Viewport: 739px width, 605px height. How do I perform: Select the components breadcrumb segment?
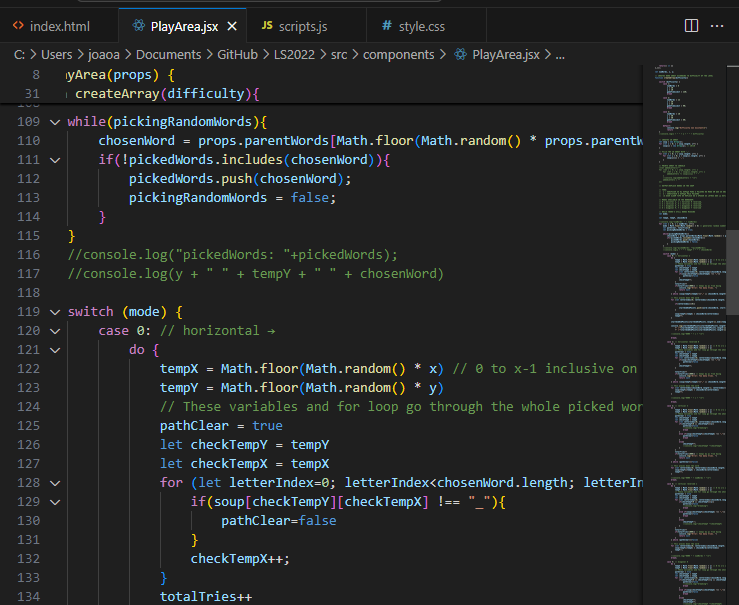click(x=398, y=55)
